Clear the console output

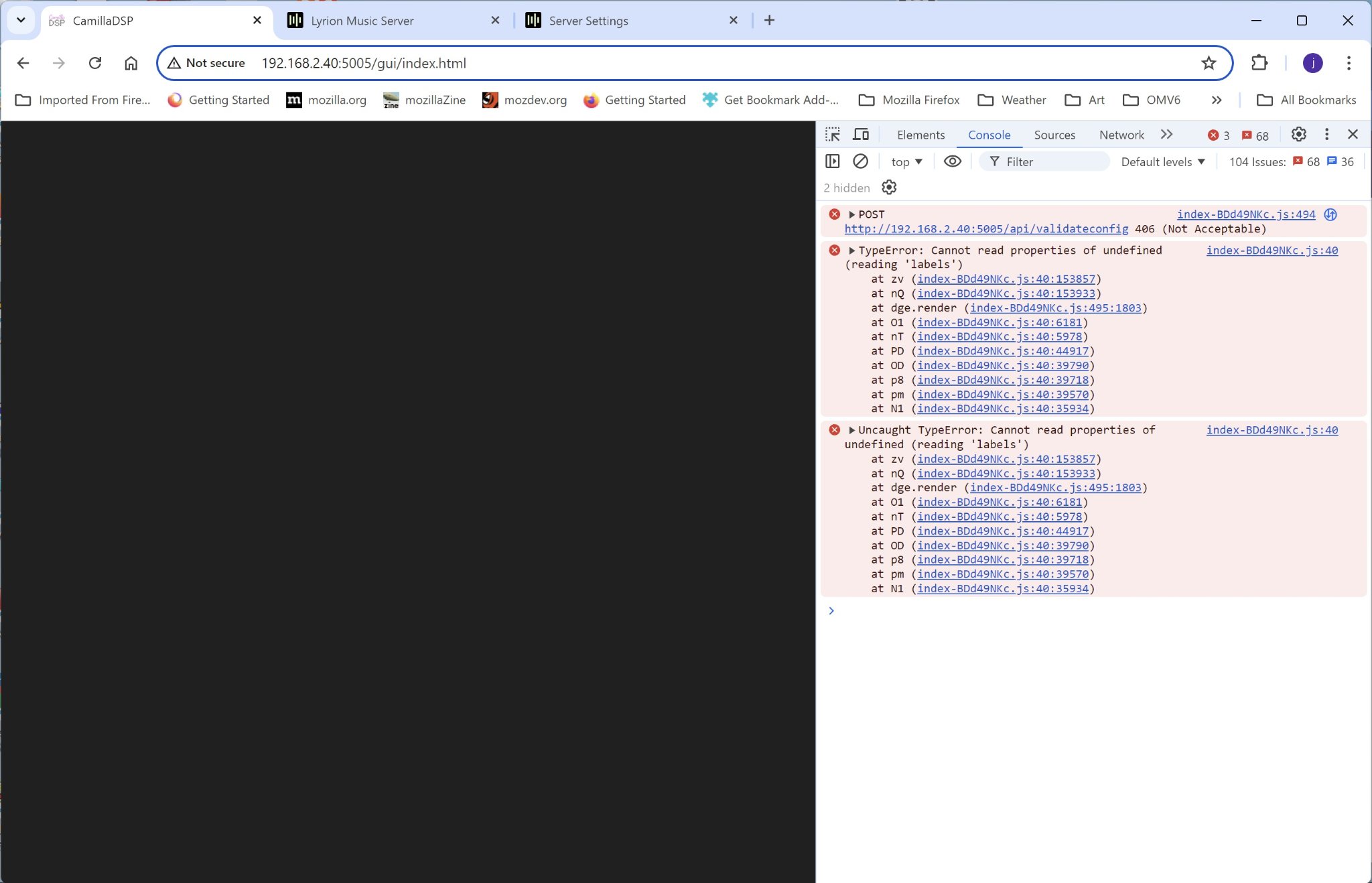coord(860,161)
